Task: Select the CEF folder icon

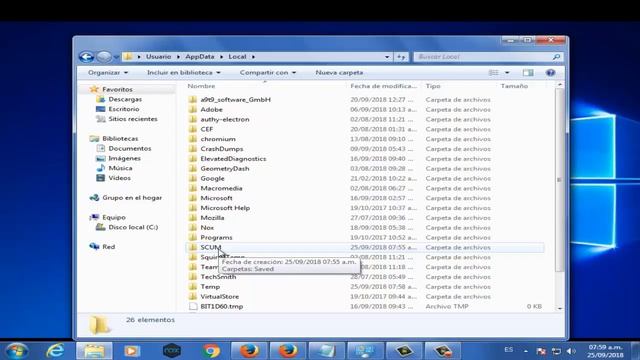Action: pyautogui.click(x=193, y=129)
